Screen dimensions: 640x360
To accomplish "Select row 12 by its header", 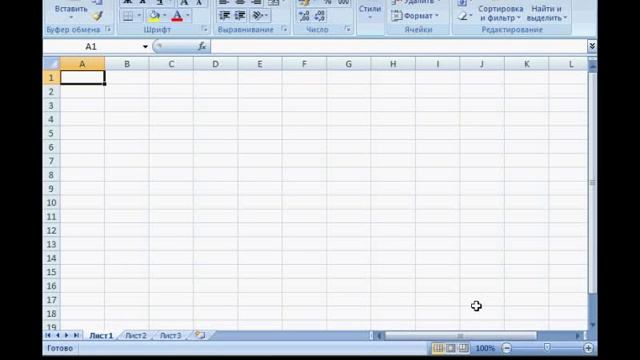I will pos(51,230).
